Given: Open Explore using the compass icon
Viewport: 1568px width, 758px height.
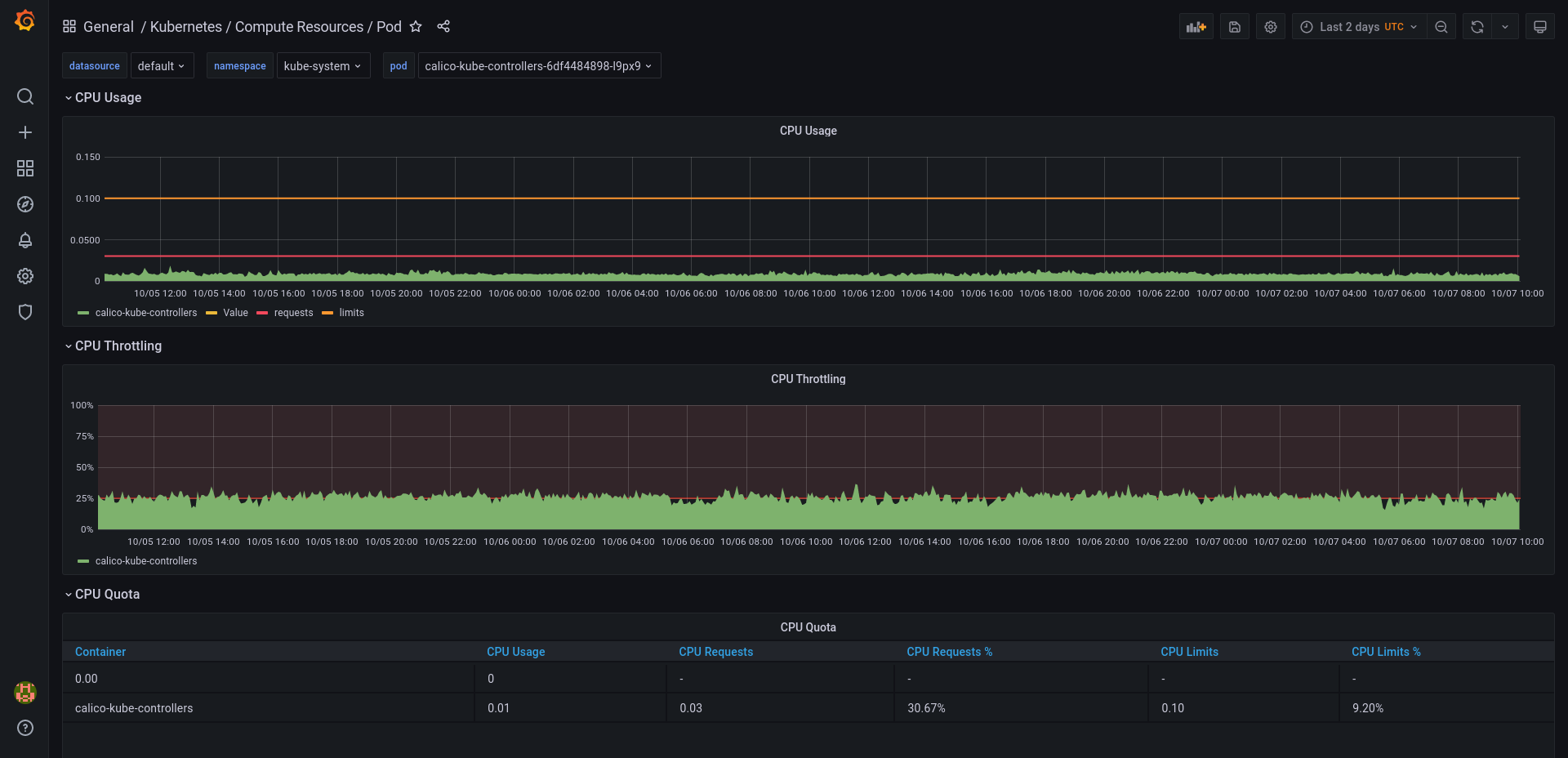Looking at the screenshot, I should [25, 204].
